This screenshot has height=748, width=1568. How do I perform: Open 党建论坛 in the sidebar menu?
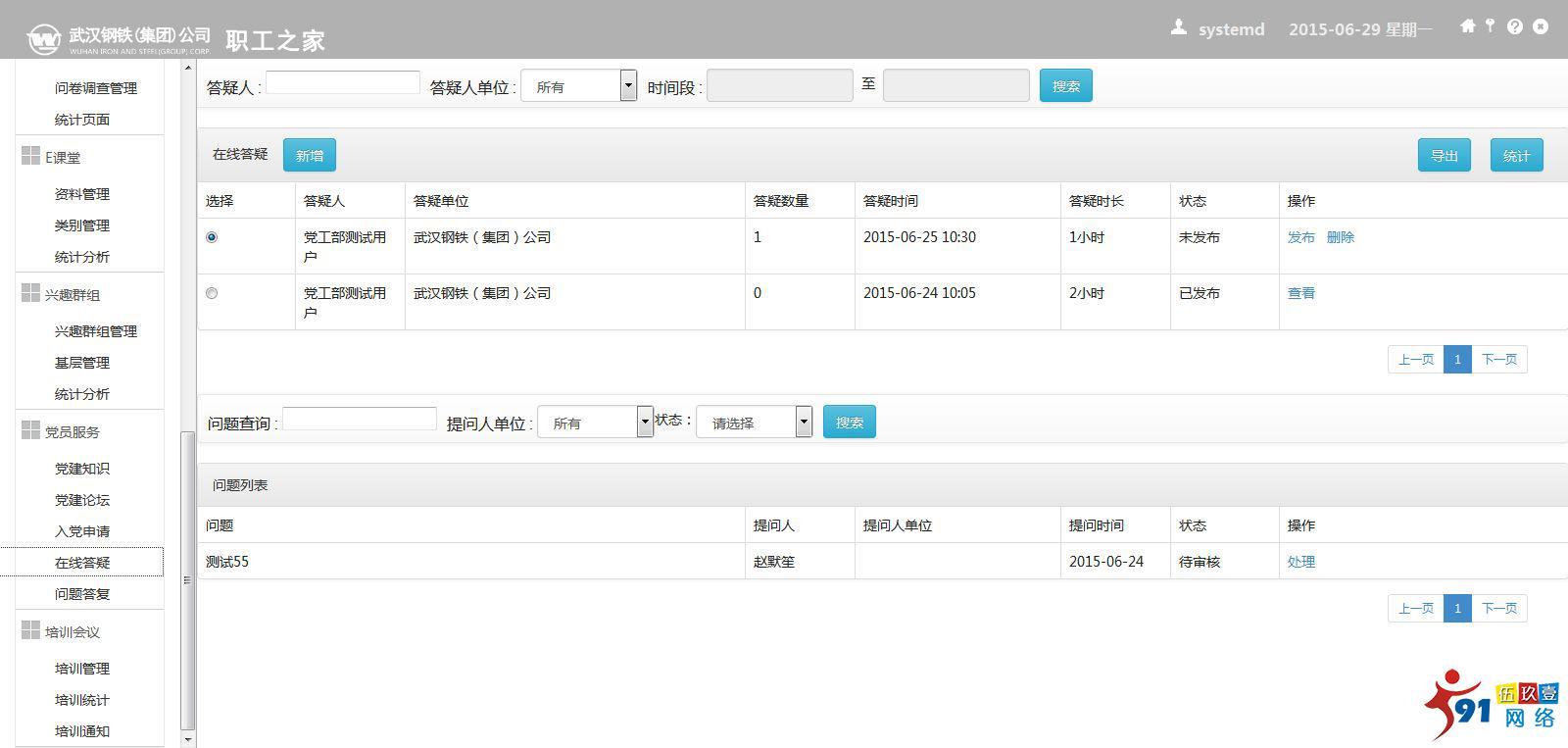(82, 500)
